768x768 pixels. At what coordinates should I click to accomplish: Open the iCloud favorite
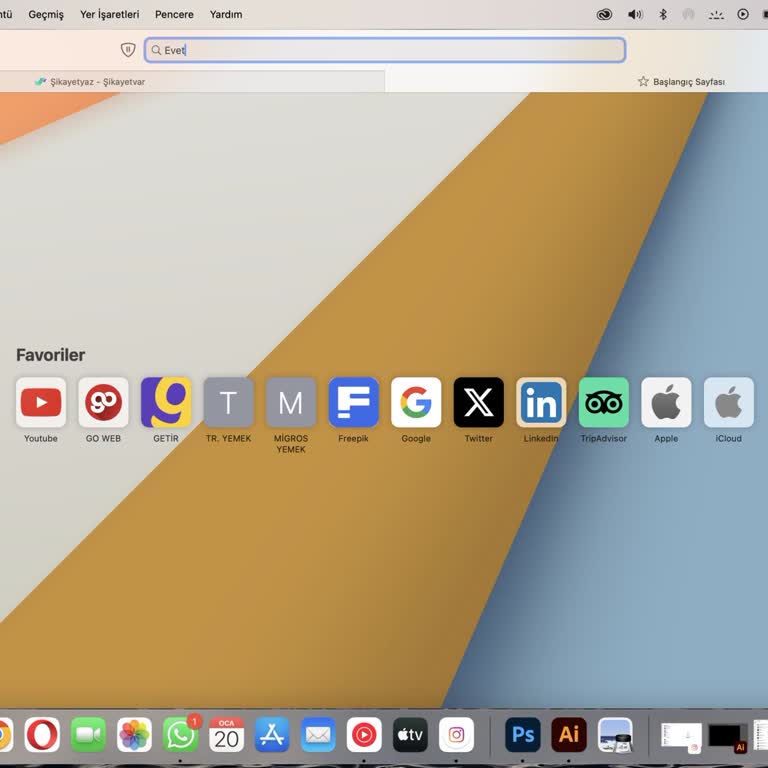coord(729,402)
